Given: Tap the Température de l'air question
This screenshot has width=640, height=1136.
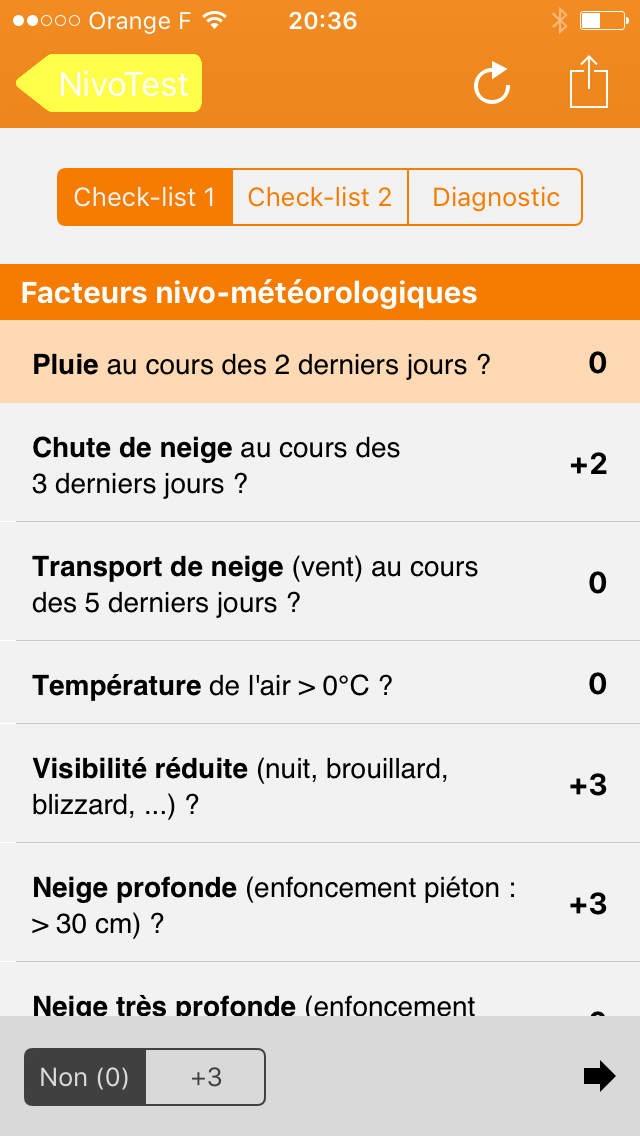Looking at the screenshot, I should [x=320, y=685].
